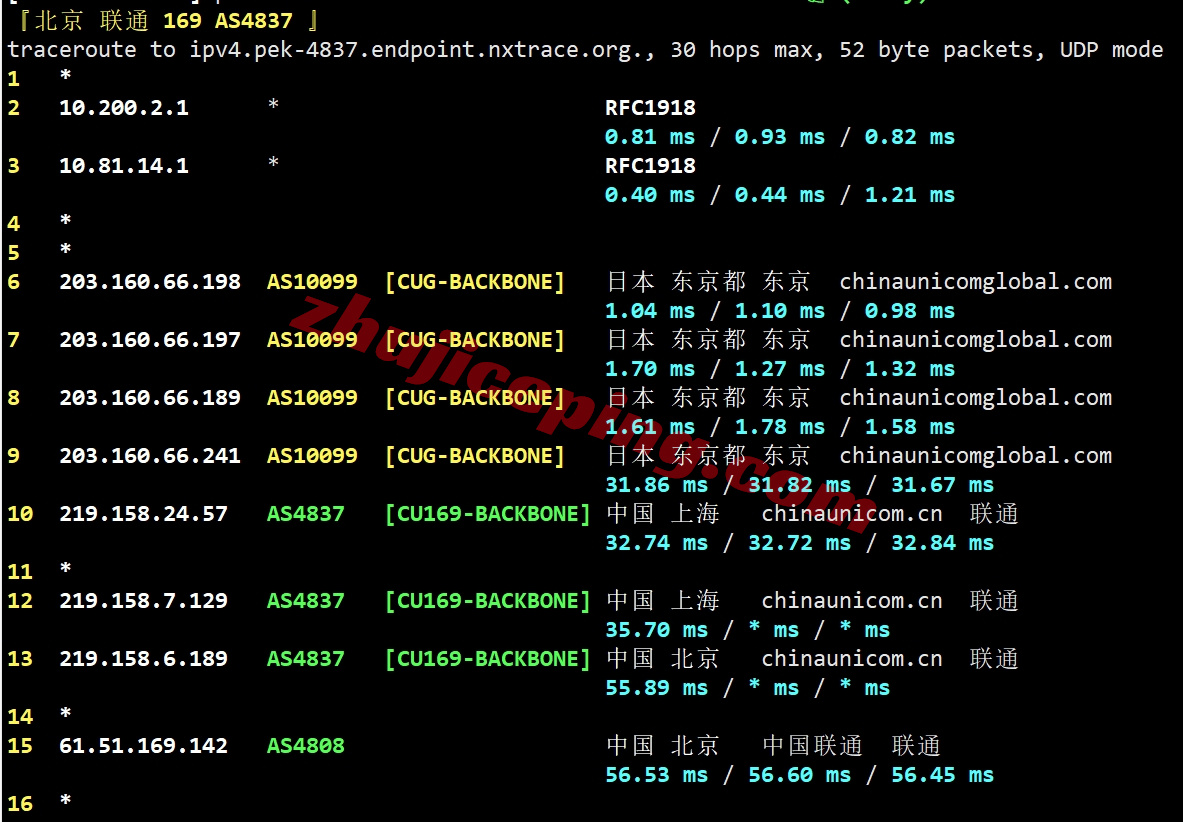Image resolution: width=1183 pixels, height=822 pixels.
Task: Select IP 203.160.66.198 on hop 6
Action: (x=150, y=282)
